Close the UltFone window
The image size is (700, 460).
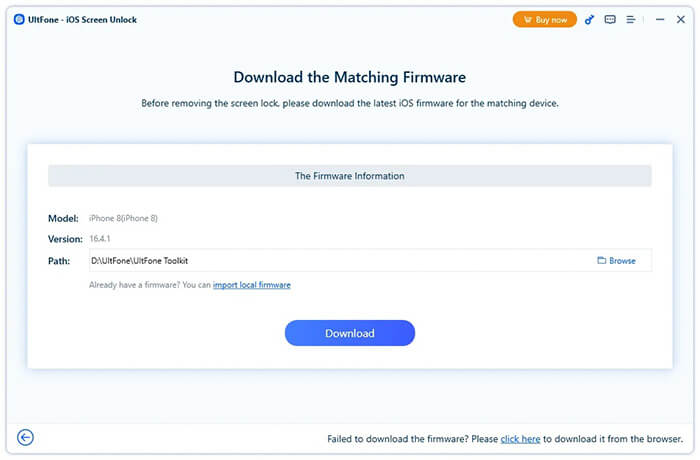[x=680, y=20]
